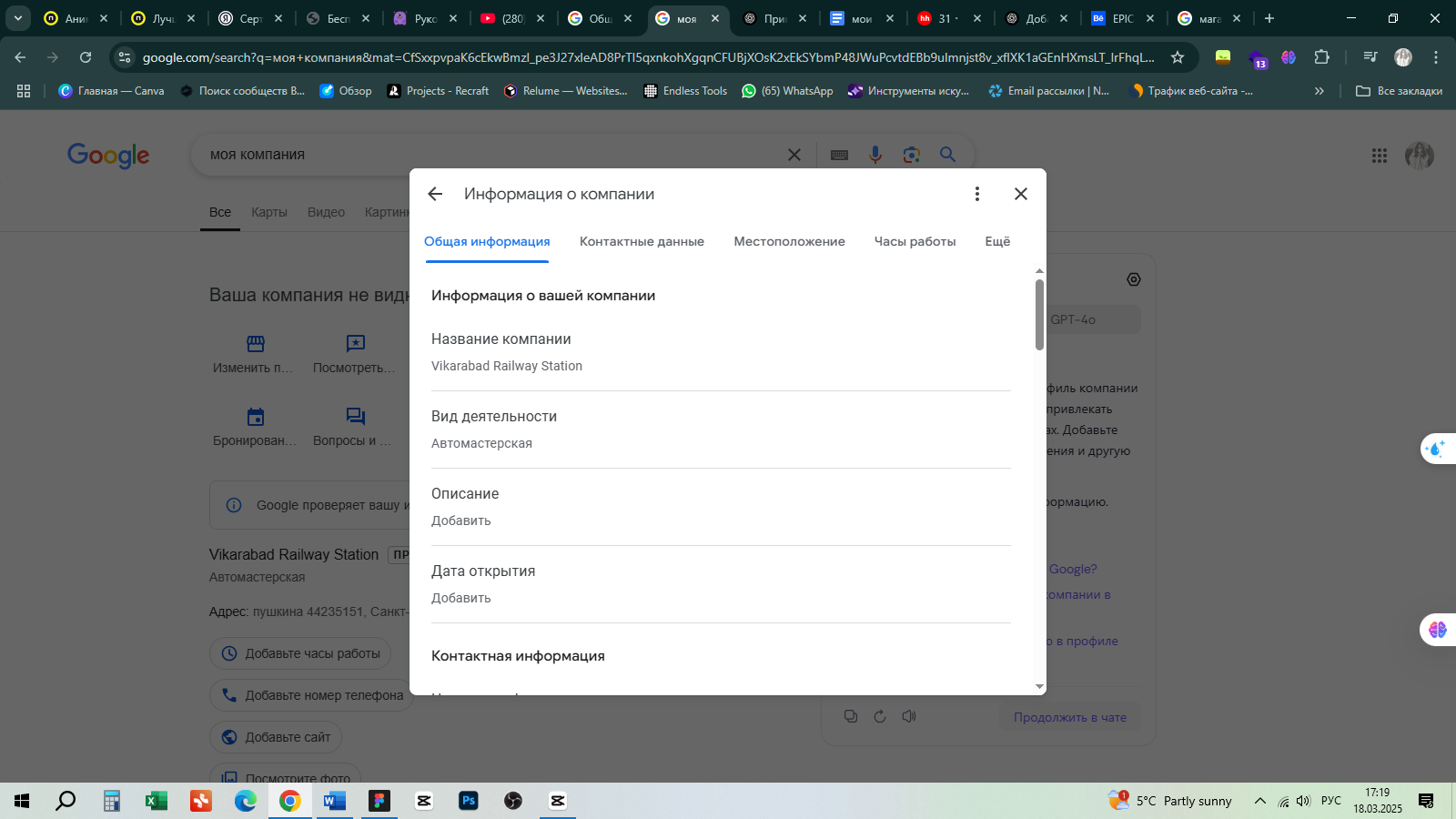The image size is (1456, 819).
Task: Open Figma from the taskbar
Action: (379, 801)
